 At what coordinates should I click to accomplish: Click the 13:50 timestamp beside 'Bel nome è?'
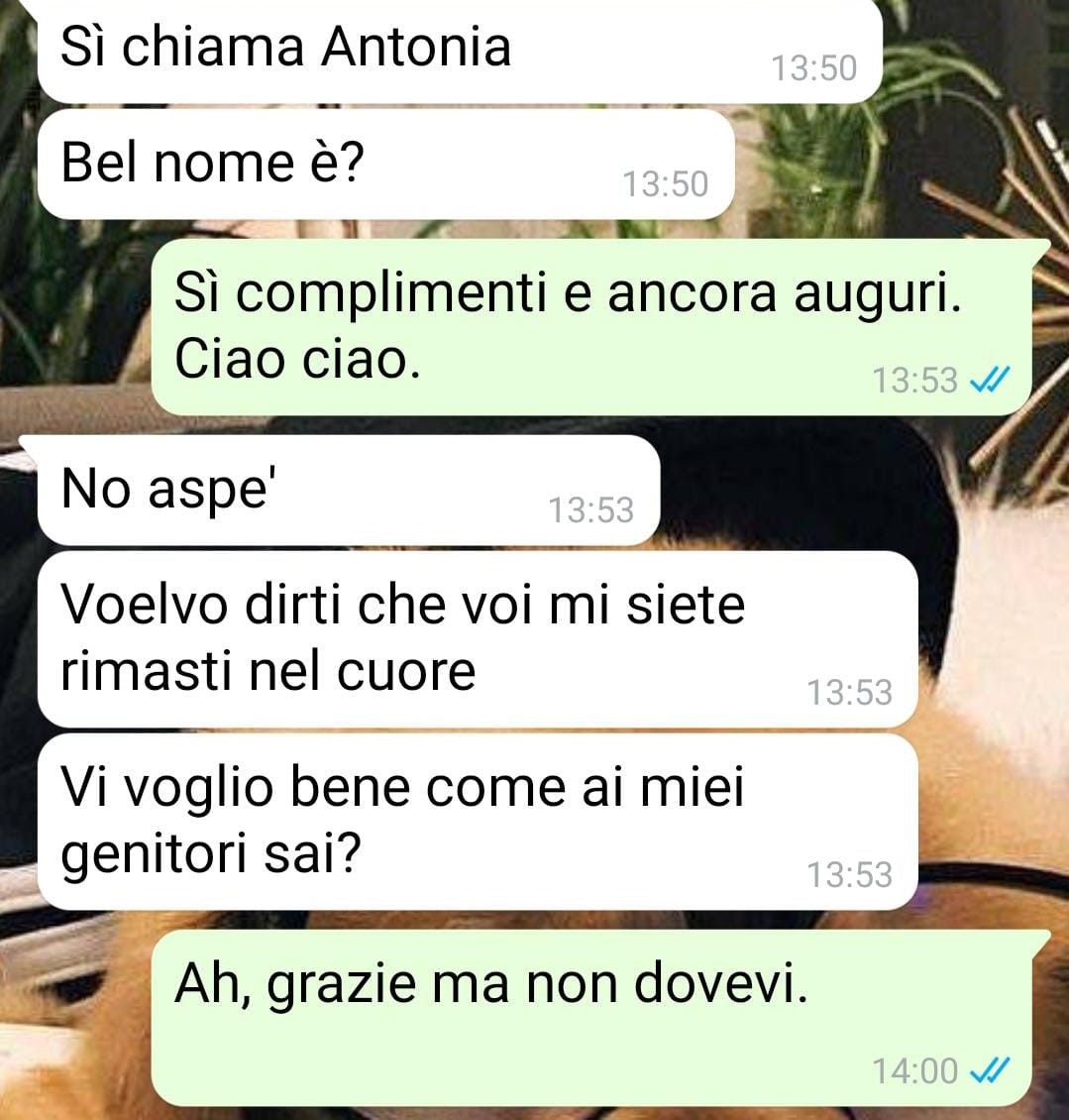tap(666, 184)
